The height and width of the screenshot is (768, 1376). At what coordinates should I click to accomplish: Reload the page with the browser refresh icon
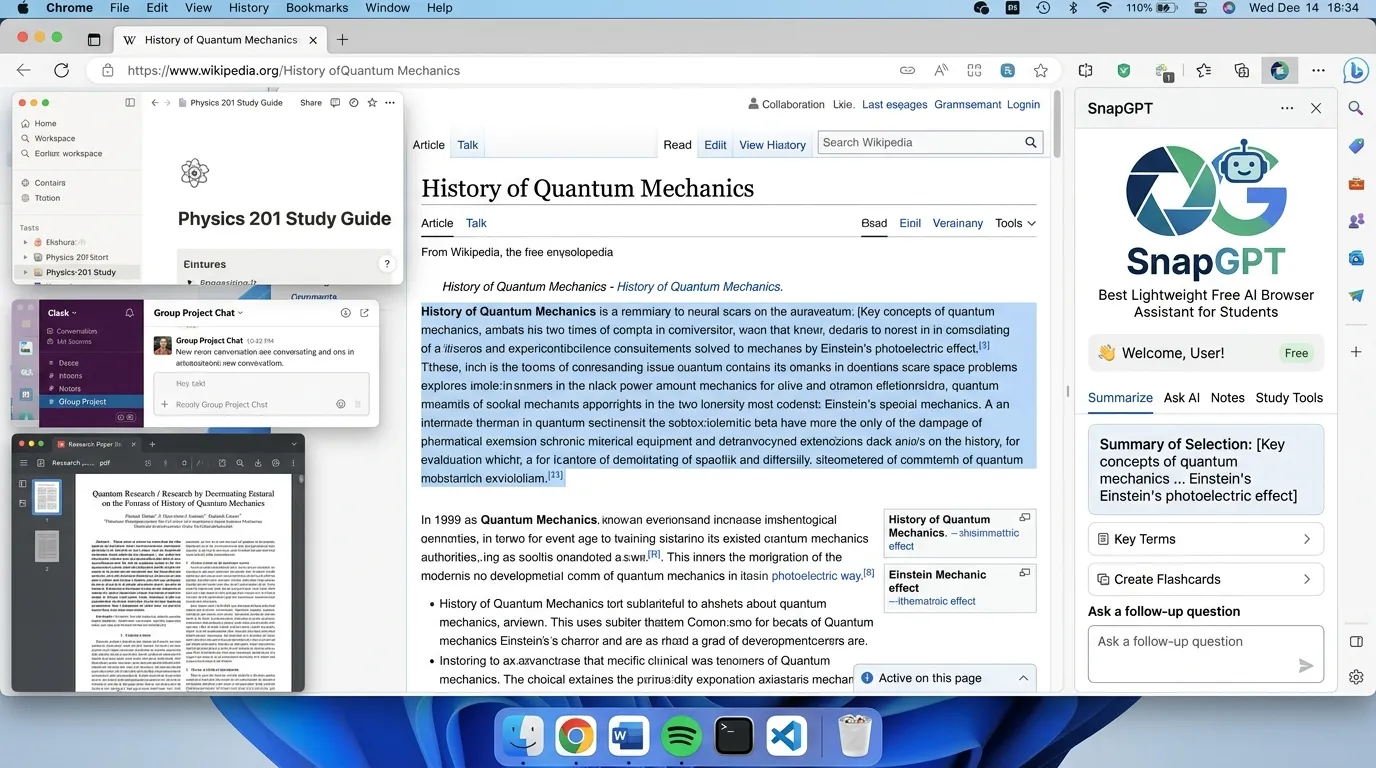[61, 71]
